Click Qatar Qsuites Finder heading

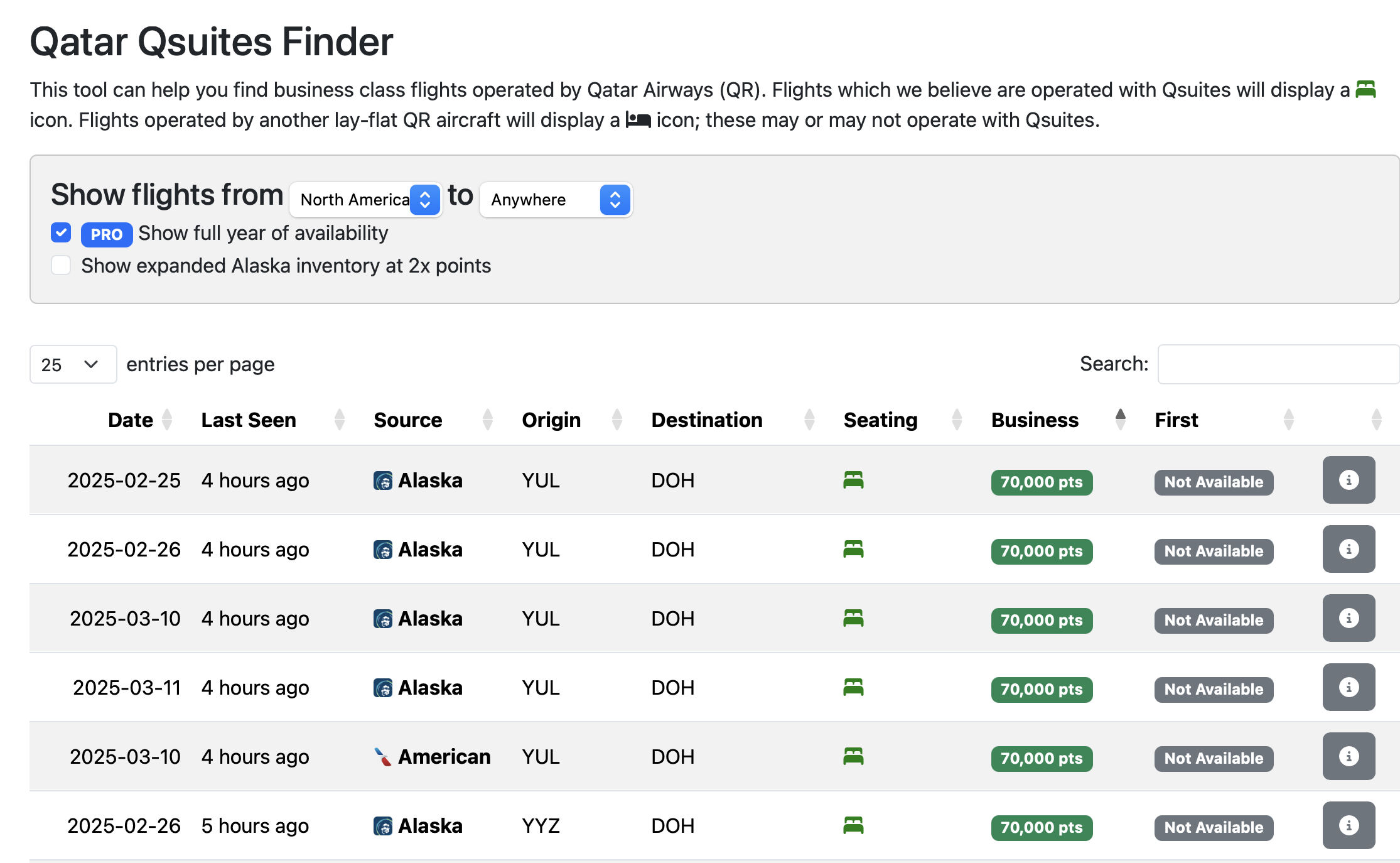pos(211,42)
